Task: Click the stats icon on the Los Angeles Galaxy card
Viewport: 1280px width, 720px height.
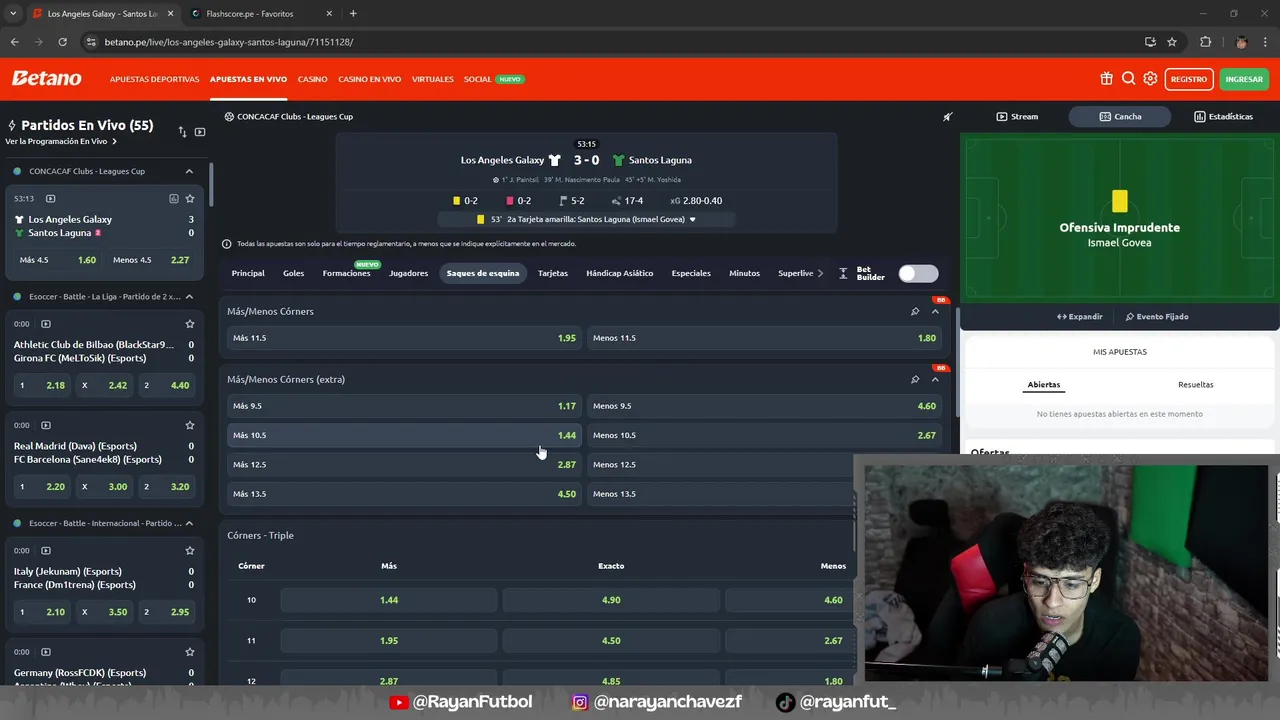Action: pyautogui.click(x=173, y=199)
